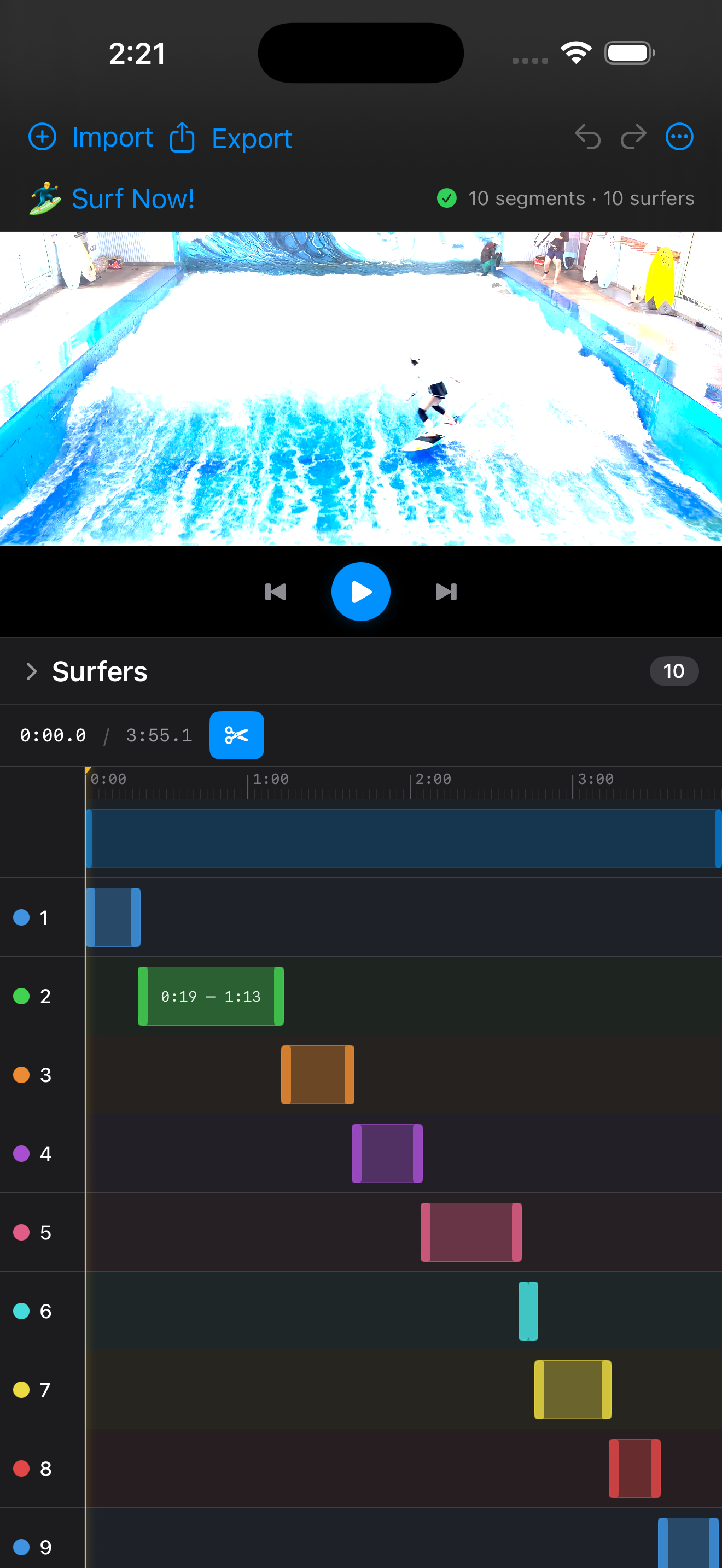Image resolution: width=722 pixels, height=1568 pixels.
Task: Tap track label 7
Action: [x=45, y=1390]
